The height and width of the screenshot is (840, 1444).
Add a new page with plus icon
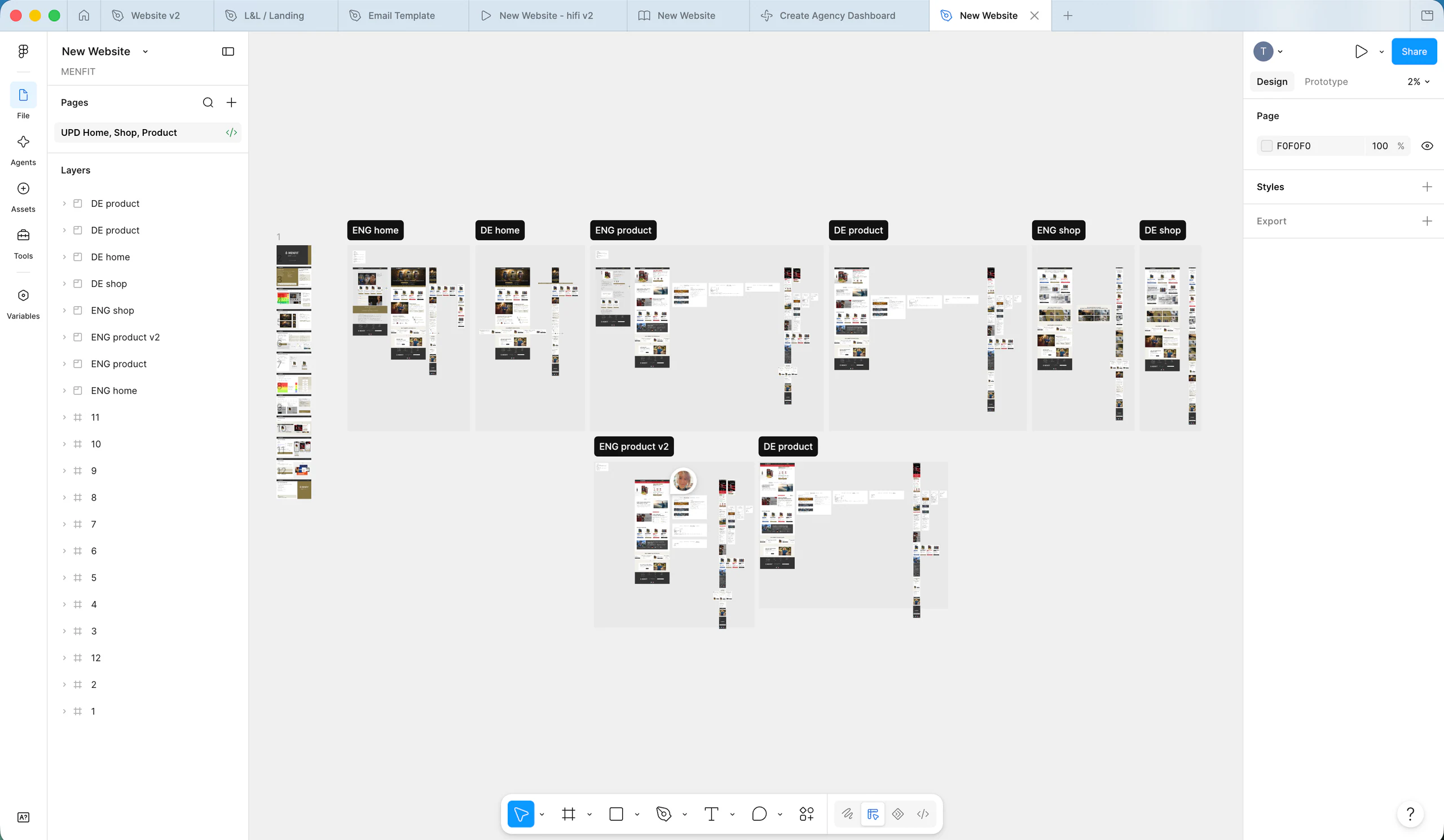click(x=231, y=103)
